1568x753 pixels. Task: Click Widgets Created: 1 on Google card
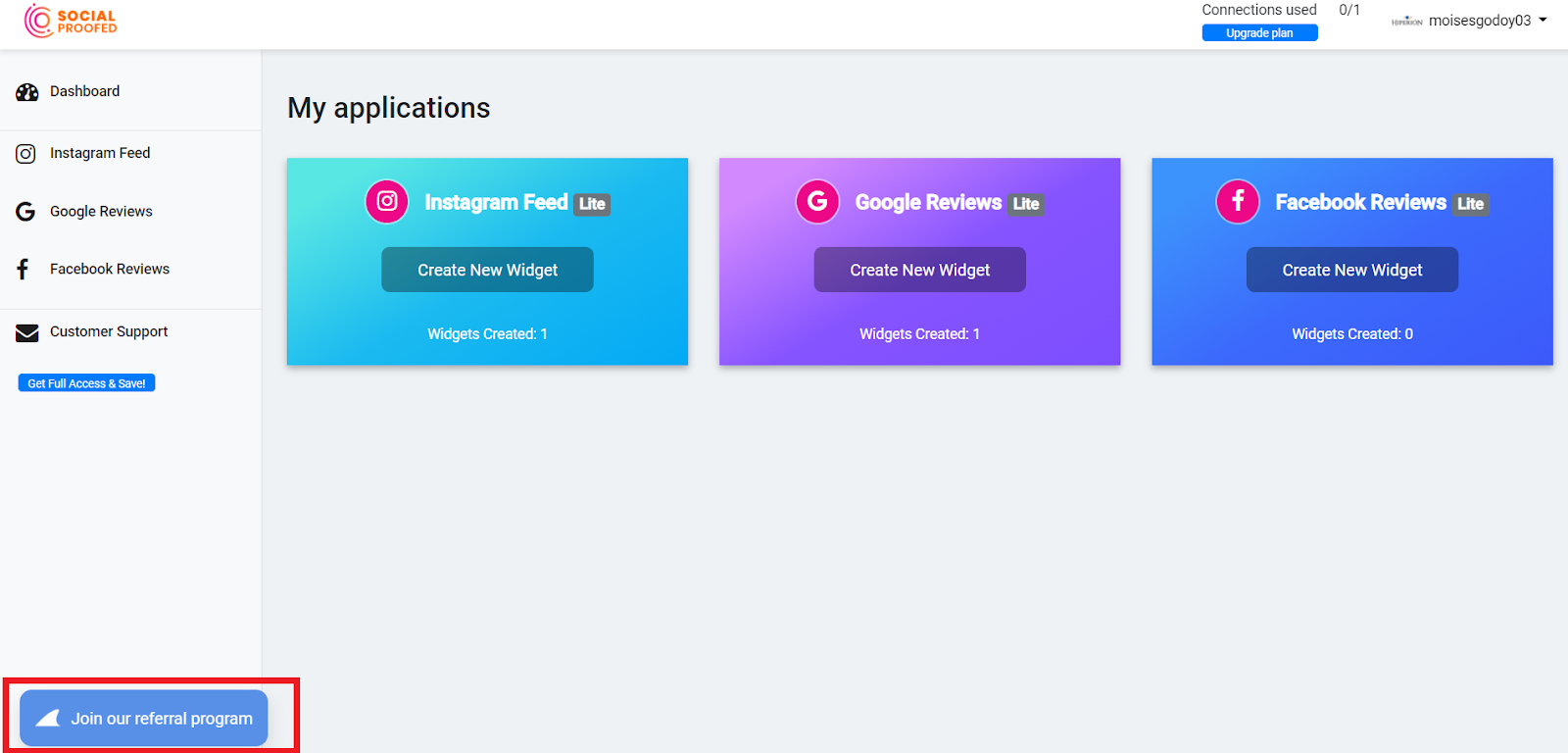point(919,334)
